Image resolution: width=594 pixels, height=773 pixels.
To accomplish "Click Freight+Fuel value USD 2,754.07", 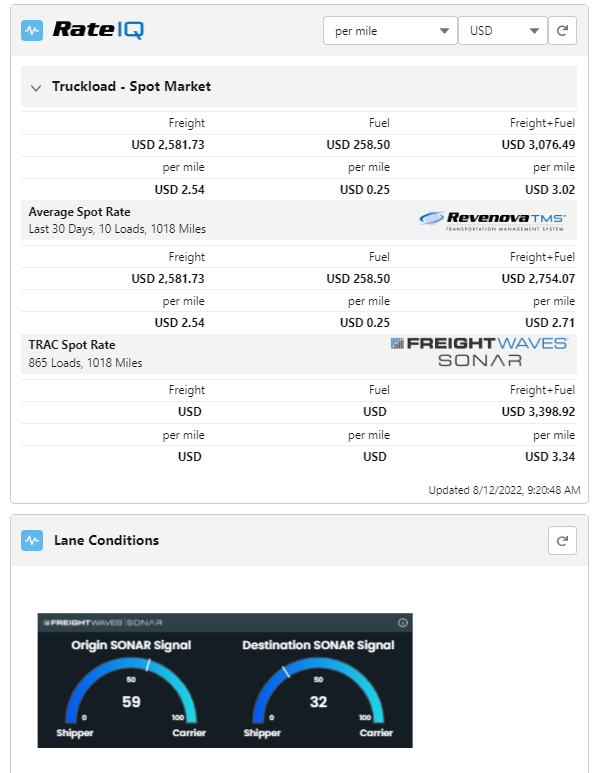I will pos(538,279).
